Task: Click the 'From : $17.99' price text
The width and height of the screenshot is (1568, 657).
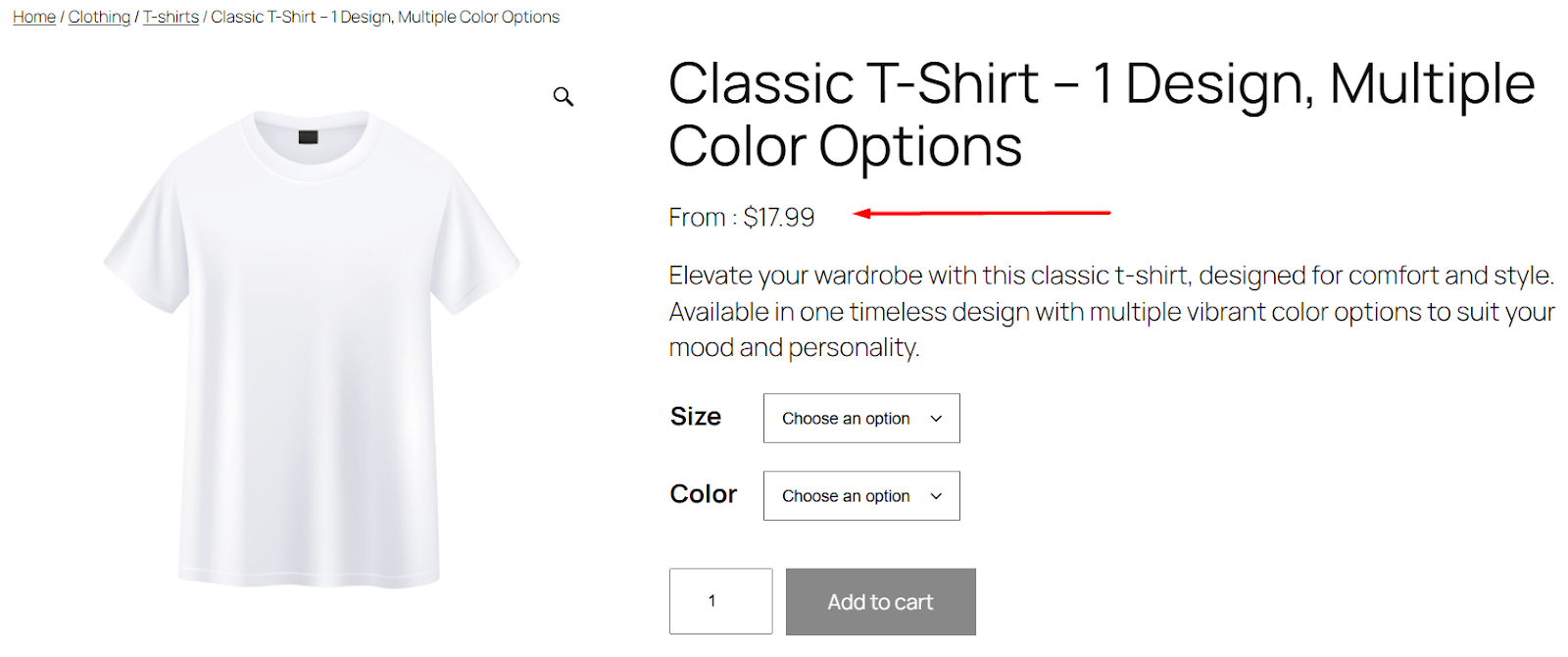Action: click(x=742, y=217)
